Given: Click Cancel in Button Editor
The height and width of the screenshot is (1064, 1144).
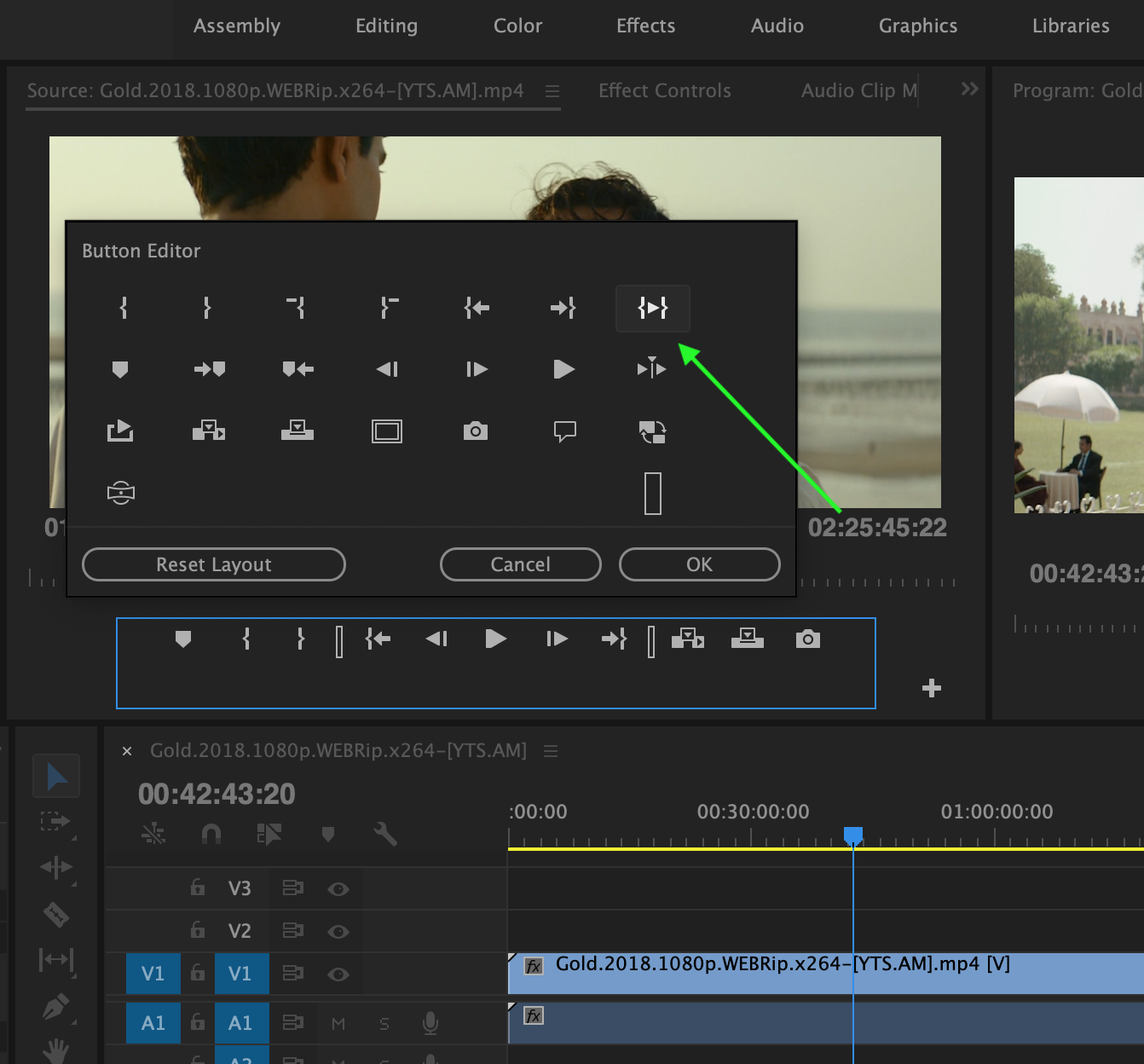Looking at the screenshot, I should click(x=521, y=564).
